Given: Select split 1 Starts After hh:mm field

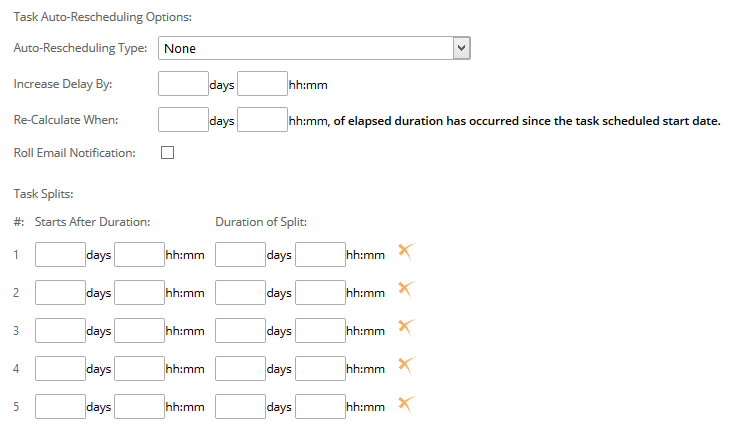Looking at the screenshot, I should [140, 254].
